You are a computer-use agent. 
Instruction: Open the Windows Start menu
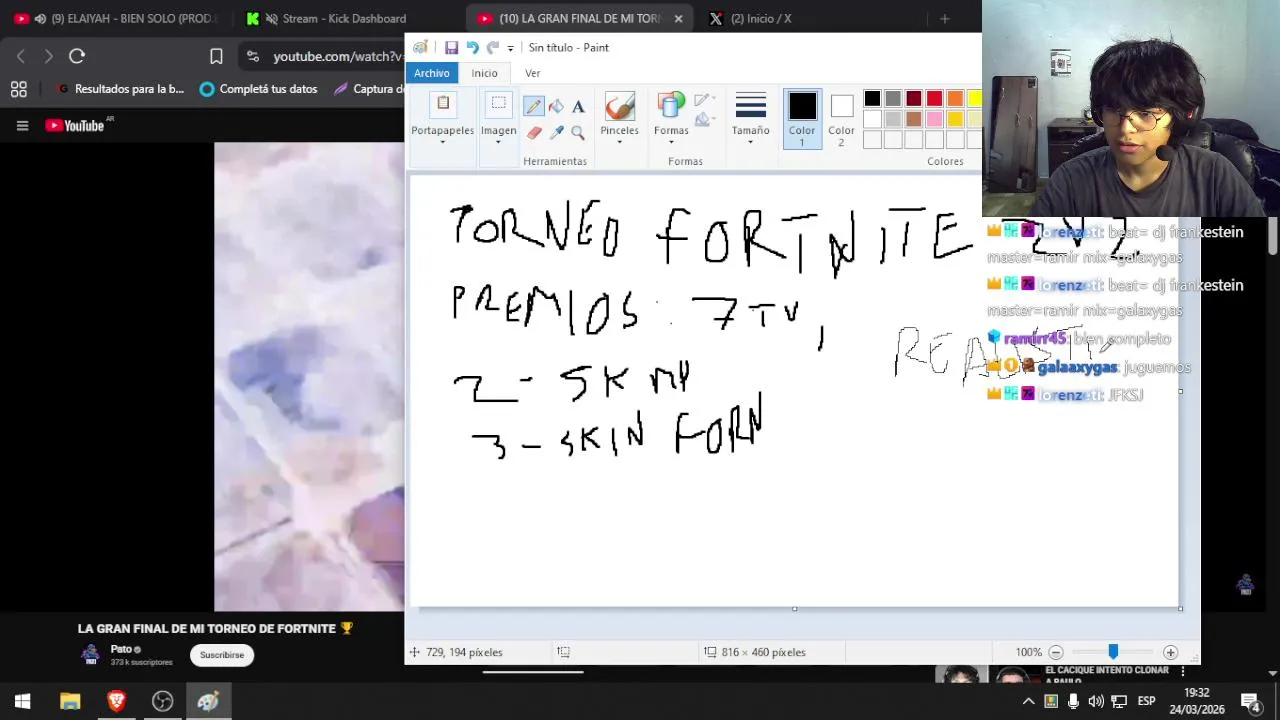click(22, 701)
